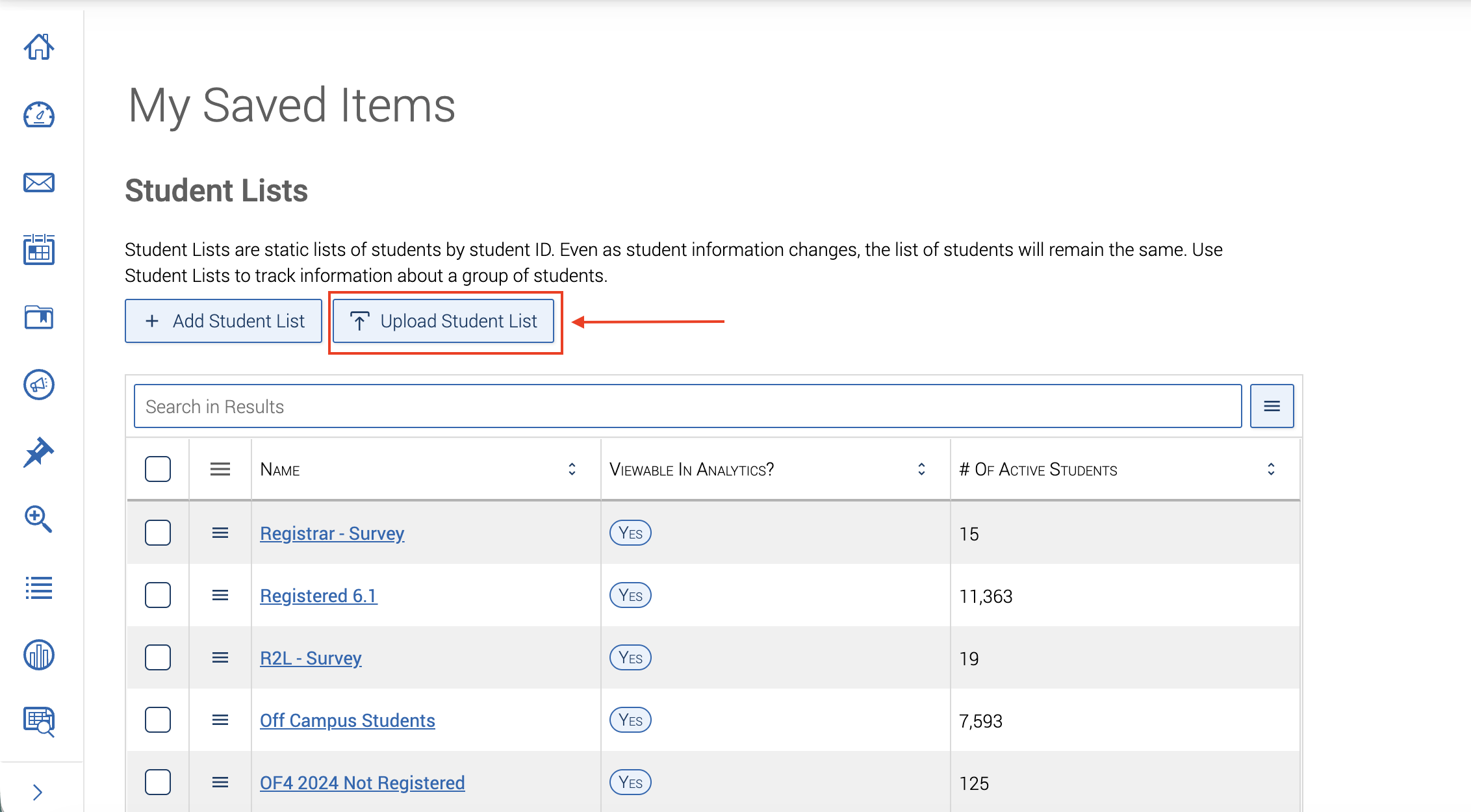Open the bulleted list icon in sidebar
Viewport: 1471px width, 812px height.
39,588
